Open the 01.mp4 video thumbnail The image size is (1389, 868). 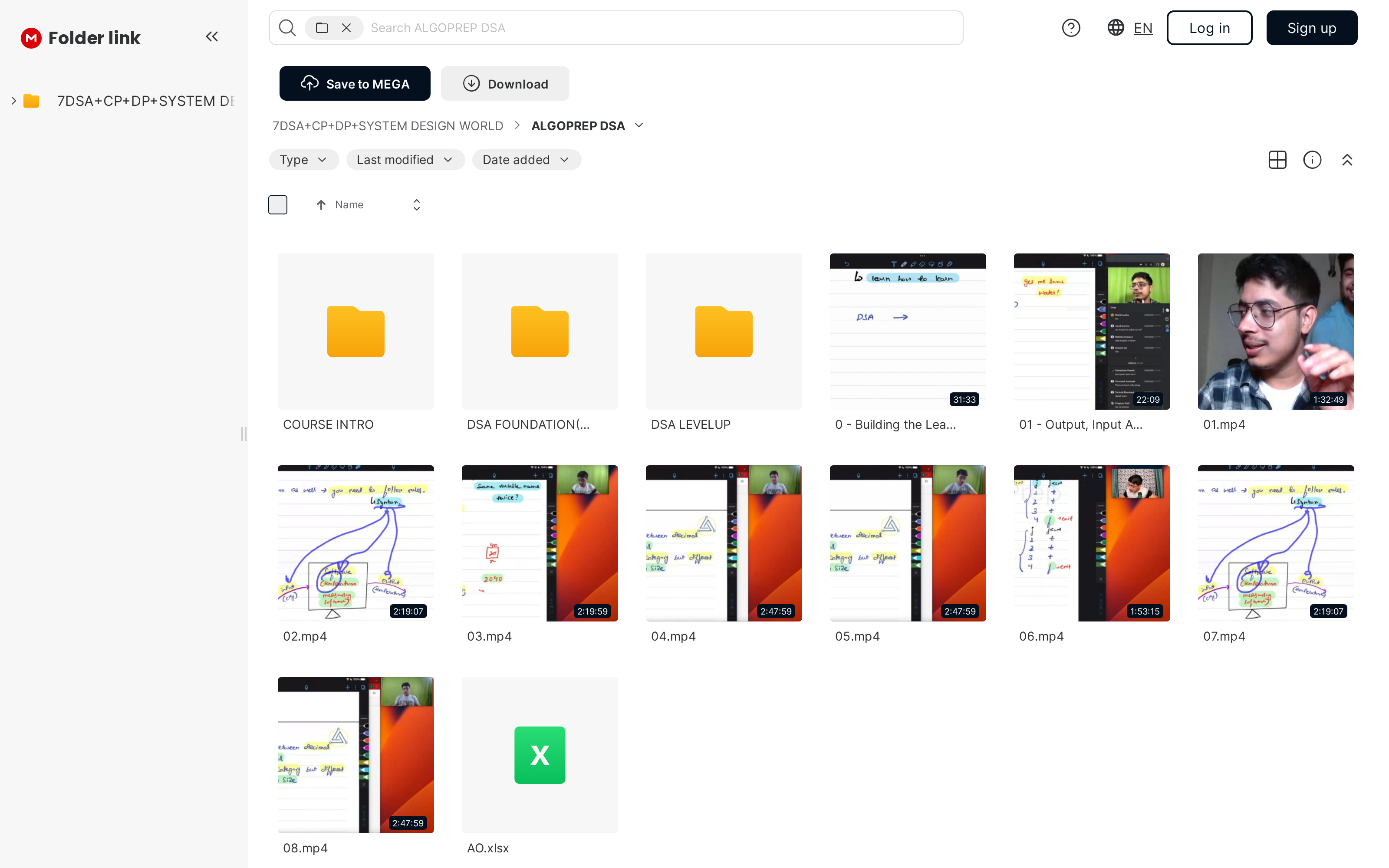[x=1275, y=331]
